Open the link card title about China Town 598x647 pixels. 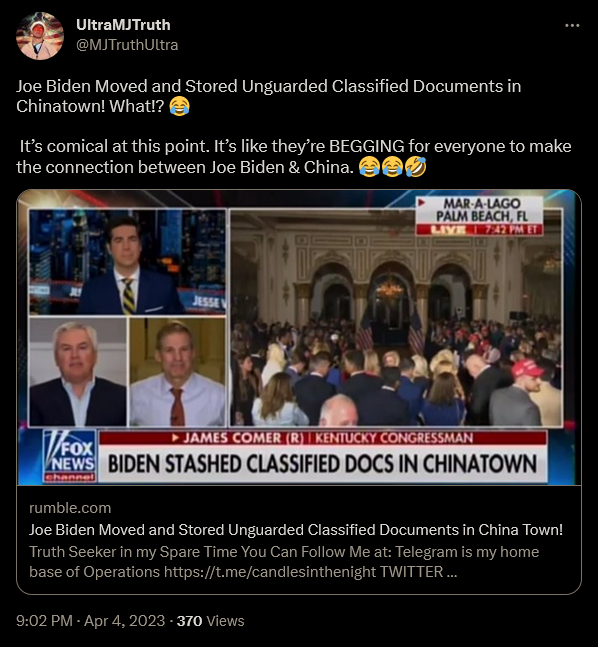[295, 530]
